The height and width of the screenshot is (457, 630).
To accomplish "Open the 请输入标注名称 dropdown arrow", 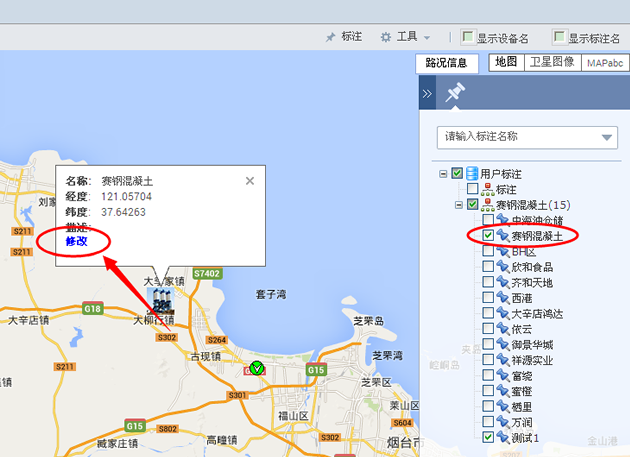I will (x=608, y=137).
